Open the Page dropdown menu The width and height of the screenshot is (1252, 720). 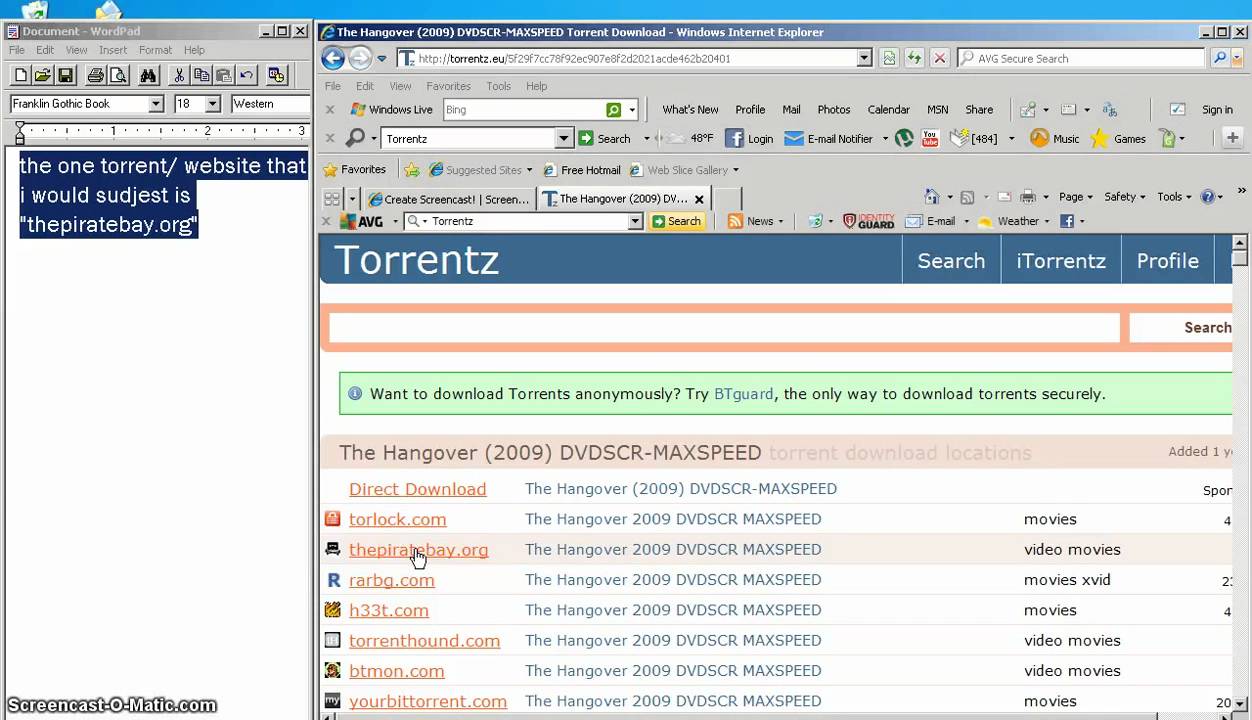pyautogui.click(x=1076, y=197)
